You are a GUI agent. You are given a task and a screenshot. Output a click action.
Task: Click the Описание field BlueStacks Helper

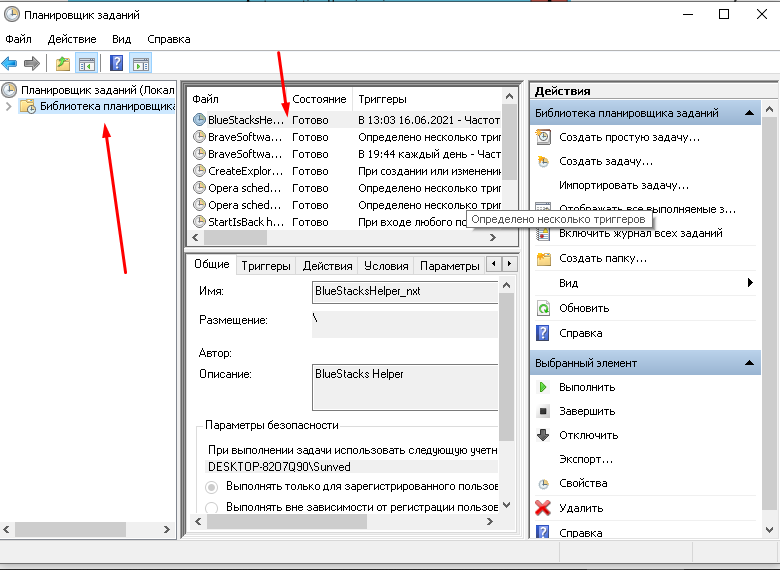[x=405, y=387]
